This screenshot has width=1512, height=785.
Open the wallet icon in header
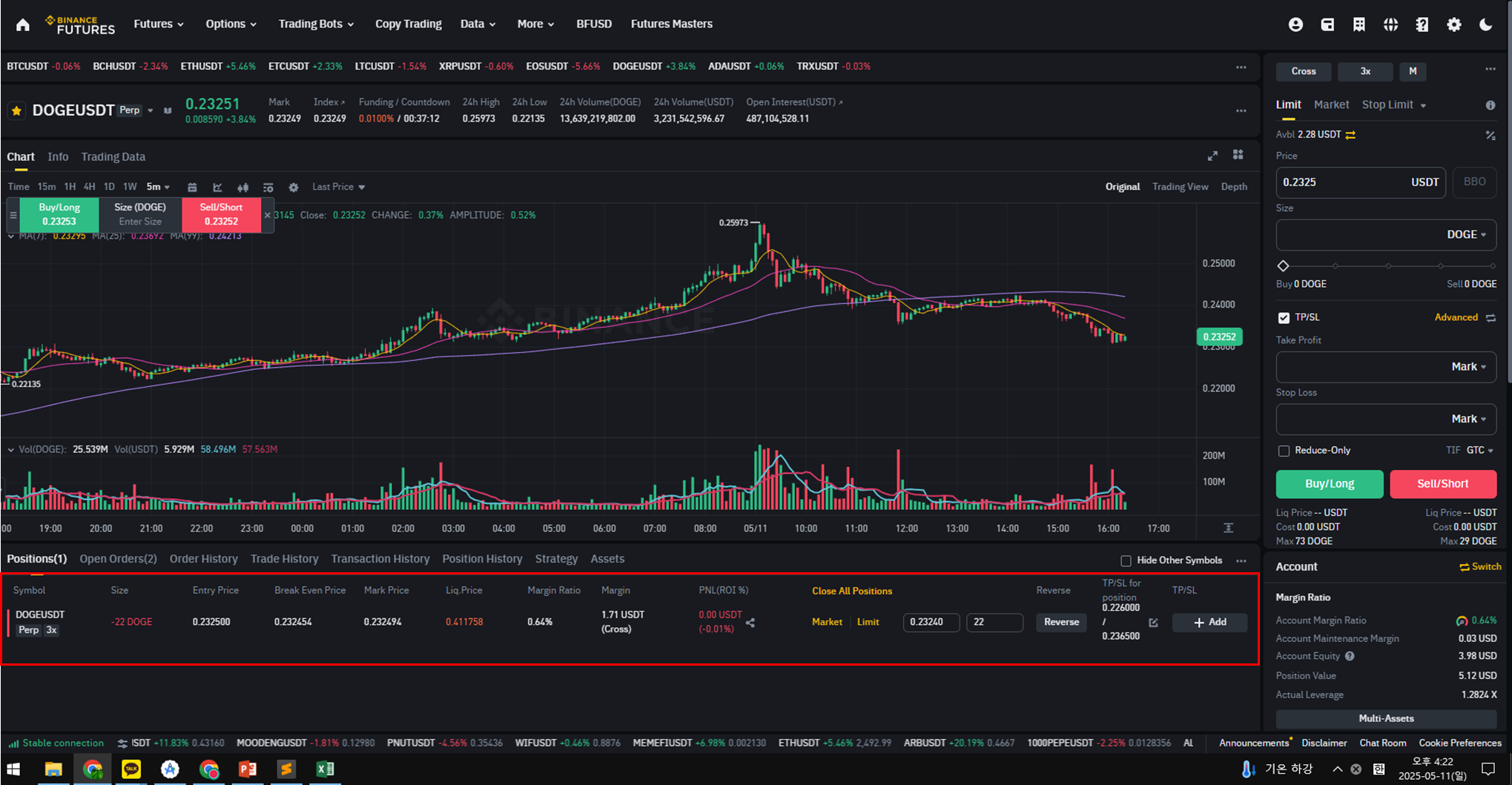1327,24
